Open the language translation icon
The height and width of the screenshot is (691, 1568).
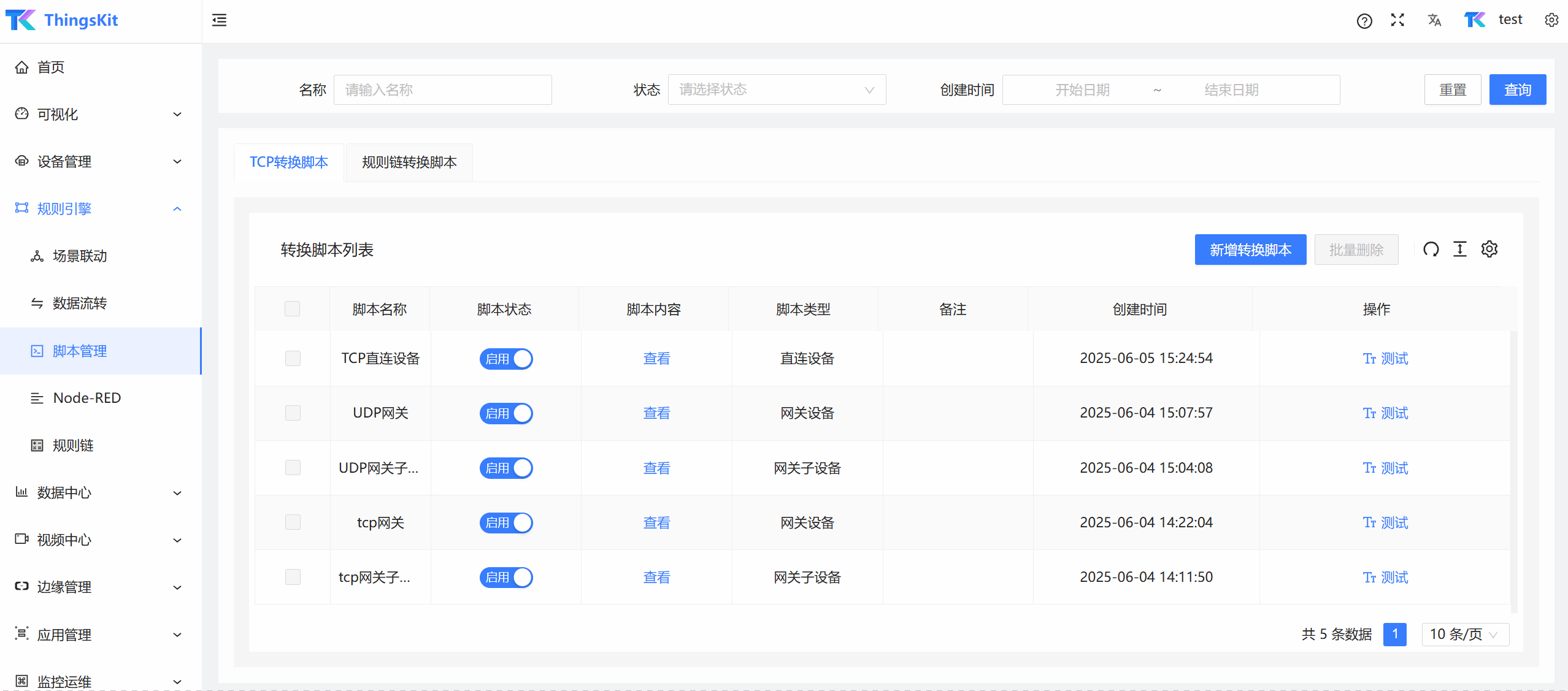click(x=1434, y=20)
